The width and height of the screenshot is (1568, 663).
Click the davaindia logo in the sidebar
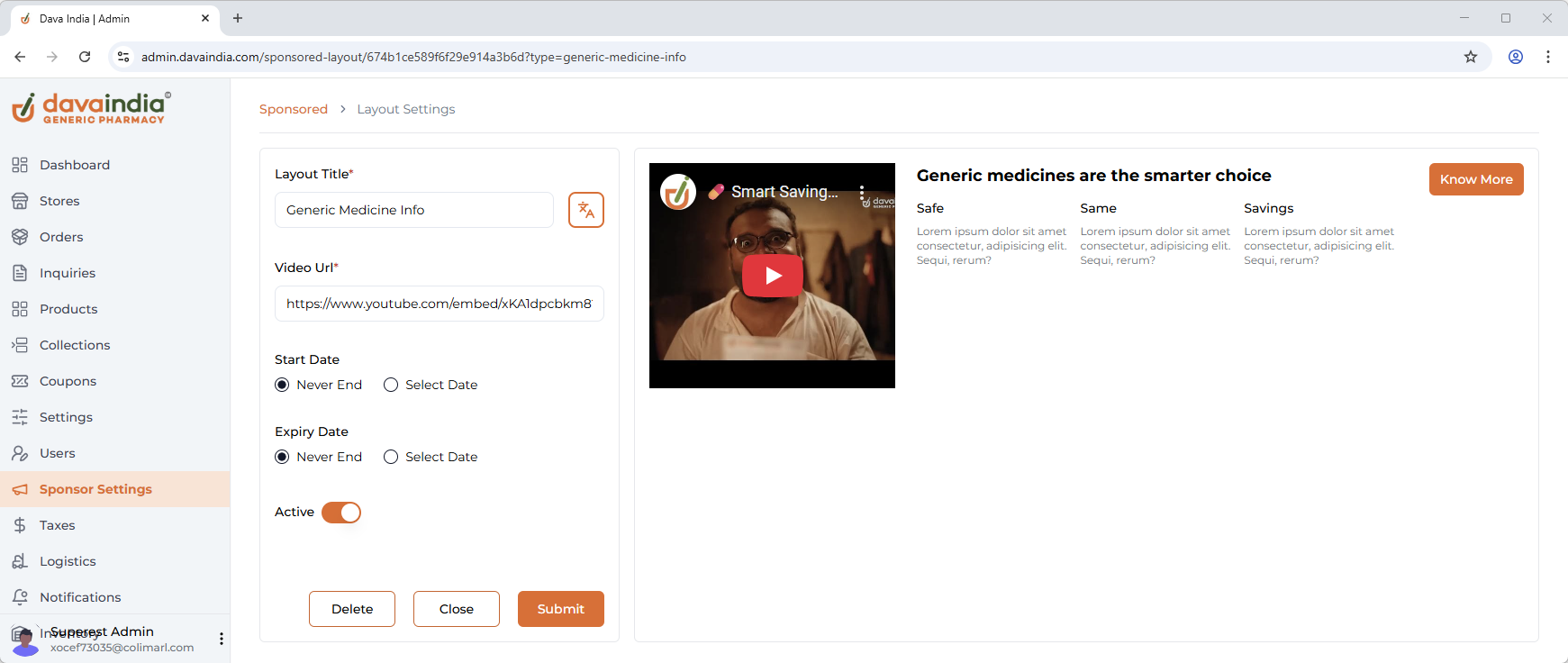point(91,108)
